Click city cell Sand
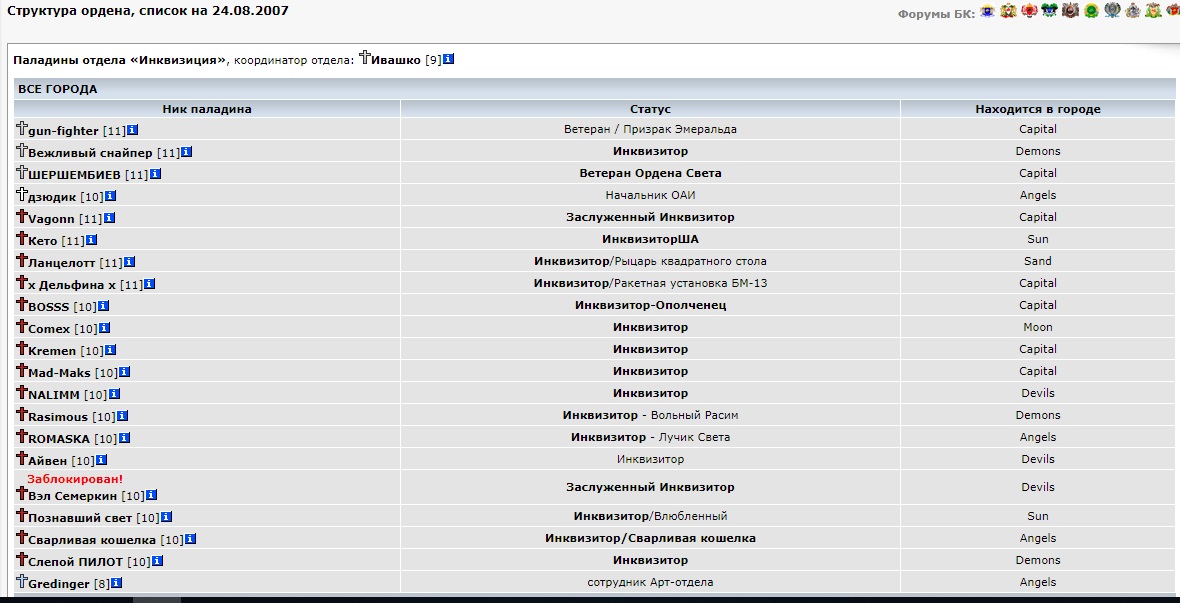Viewport: 1180px width, 603px height. pyautogui.click(x=1038, y=261)
